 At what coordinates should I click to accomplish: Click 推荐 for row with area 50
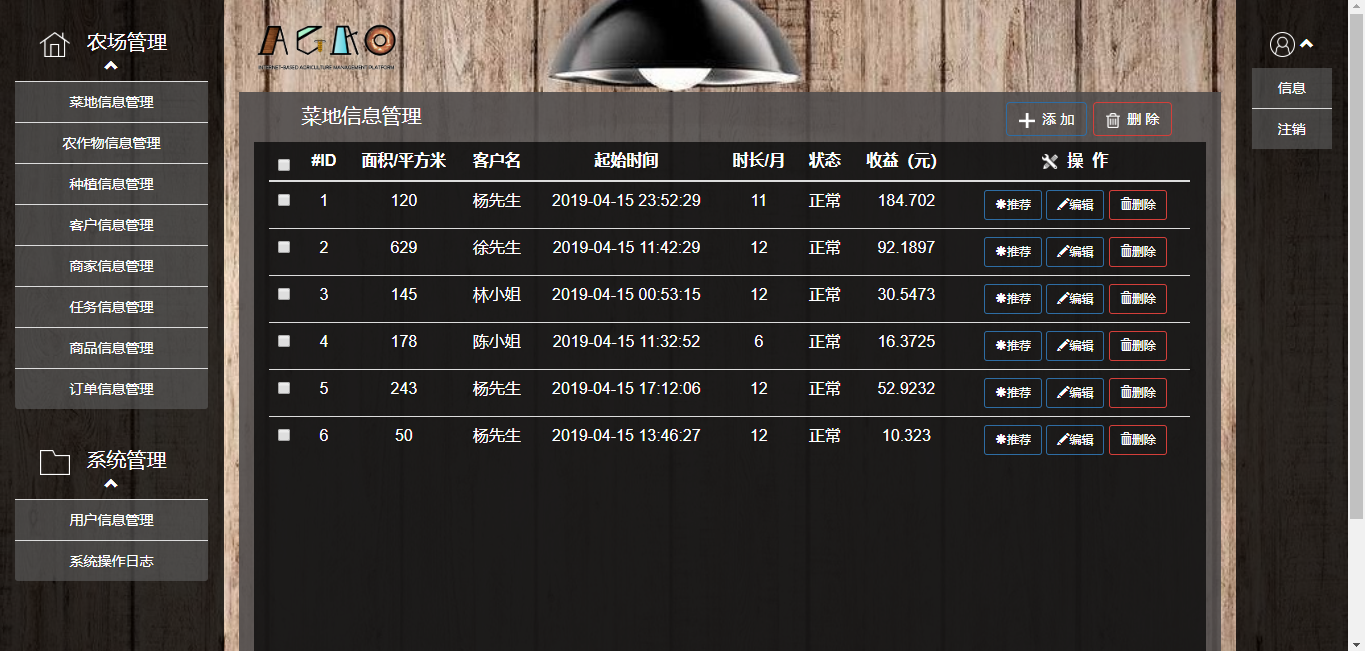click(1013, 440)
